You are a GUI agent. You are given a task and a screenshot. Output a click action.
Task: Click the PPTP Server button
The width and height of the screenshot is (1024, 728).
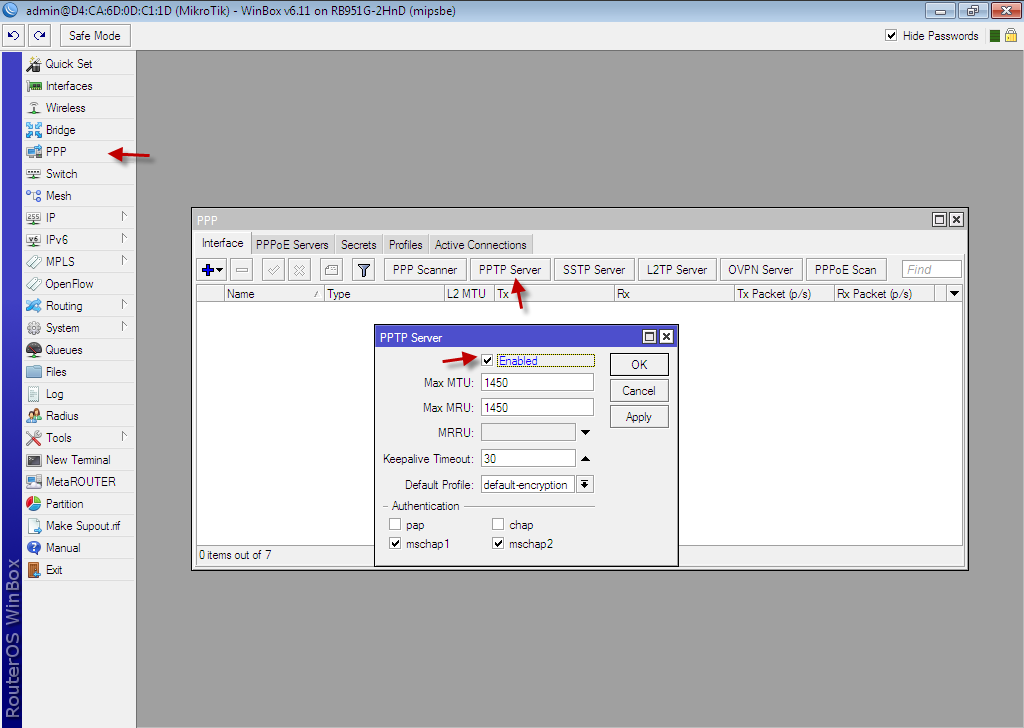510,270
